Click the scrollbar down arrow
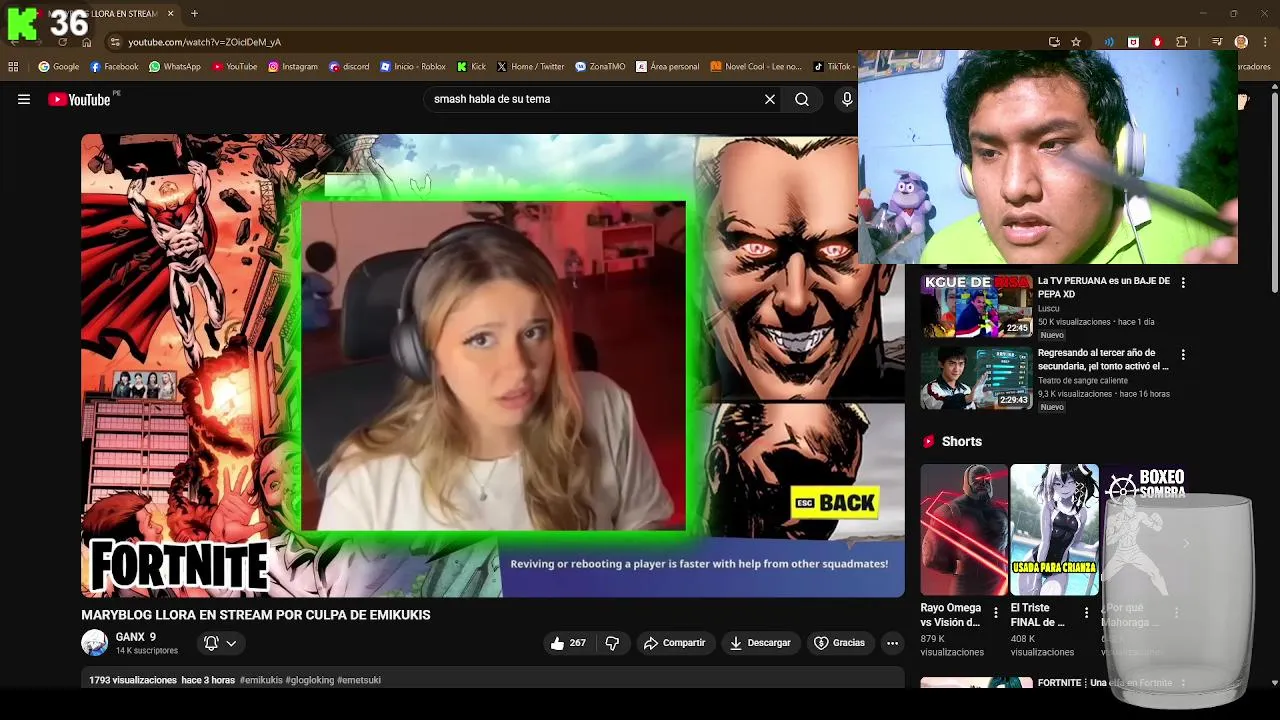Viewport: 1280px width, 720px height. pyautogui.click(x=1274, y=683)
